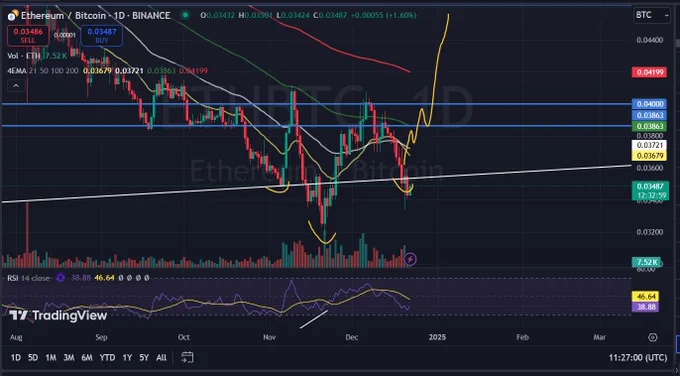680x376 pixels.
Task: Click the 0.04400 price scale label
Action: [x=650, y=40]
